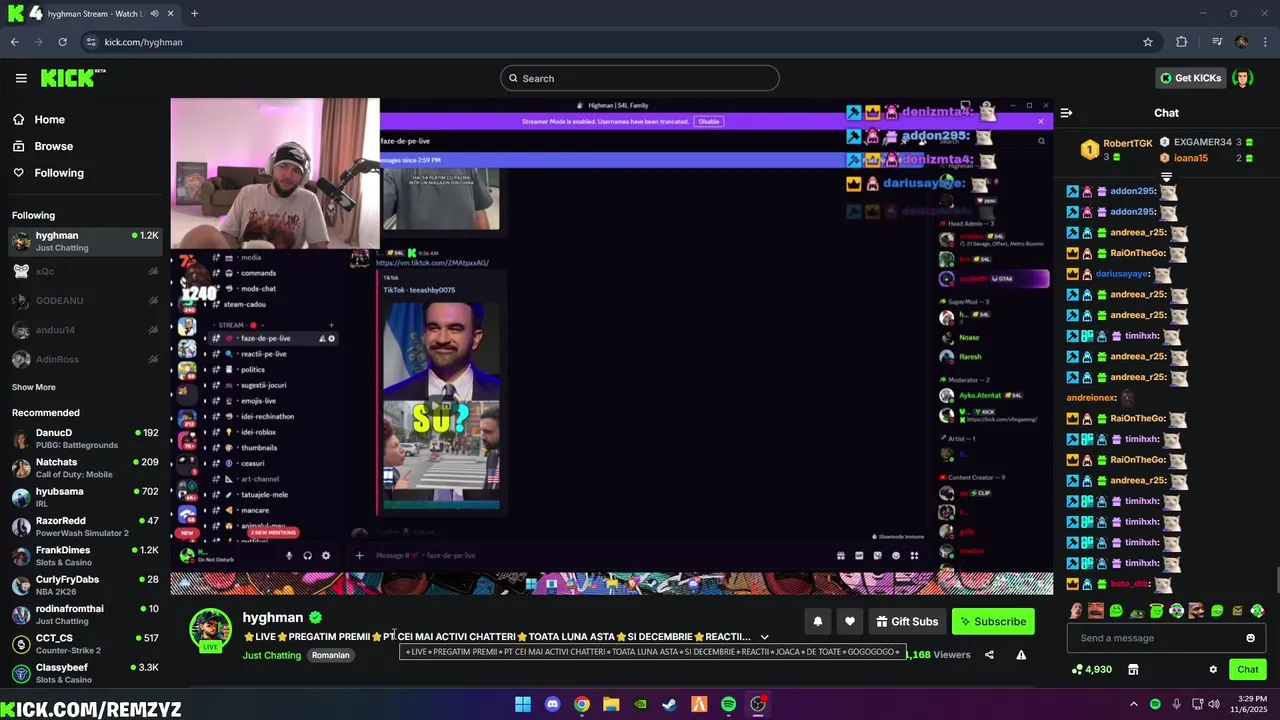Expand Show More followed channels
The width and height of the screenshot is (1280, 720).
coord(34,387)
